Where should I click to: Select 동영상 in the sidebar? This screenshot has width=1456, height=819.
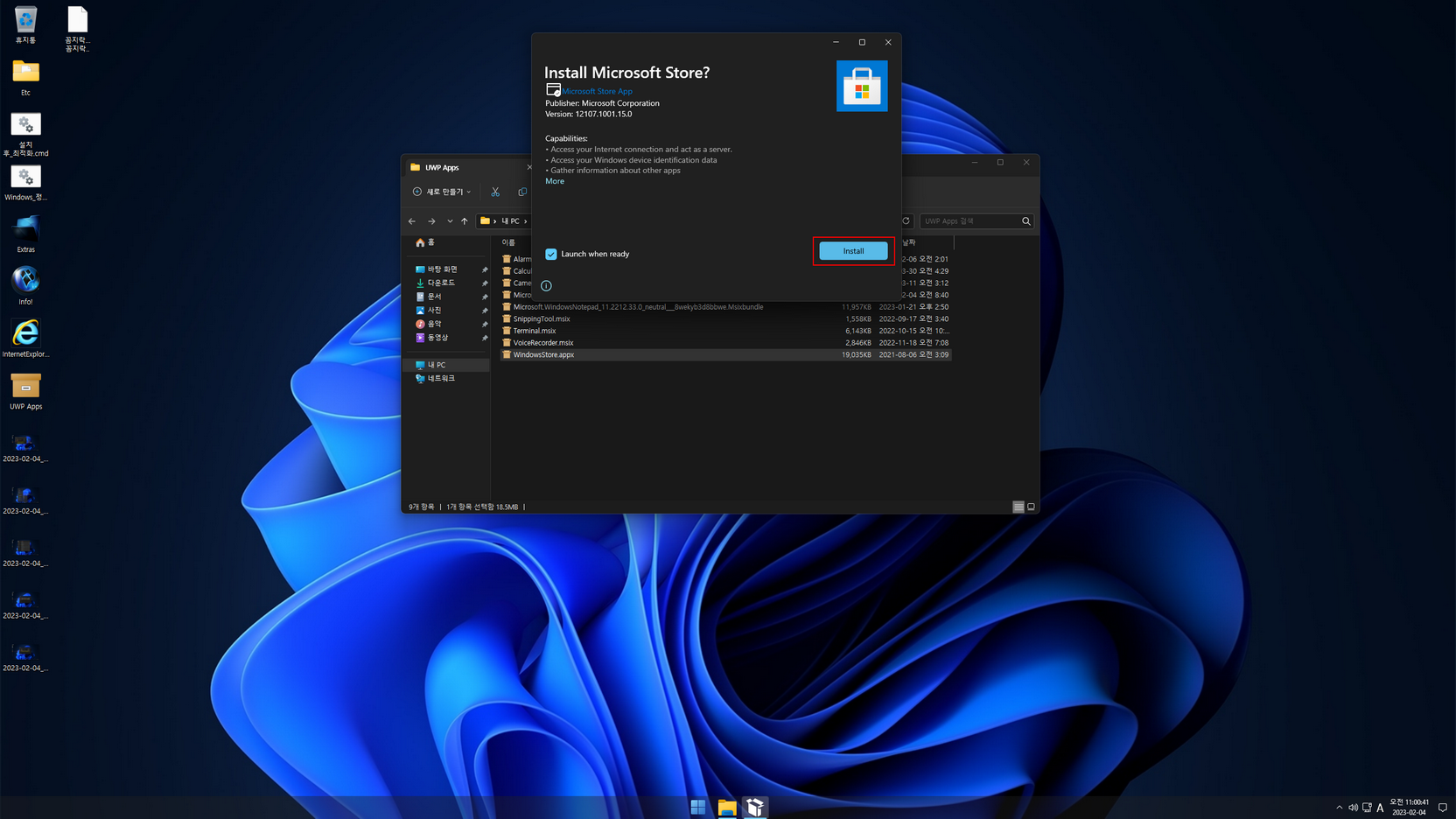pyautogui.click(x=437, y=338)
